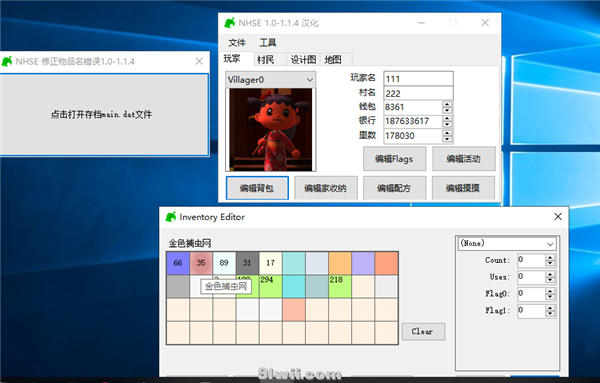
Task: Open the 编辑背包 inventory editor button
Action: click(x=257, y=188)
